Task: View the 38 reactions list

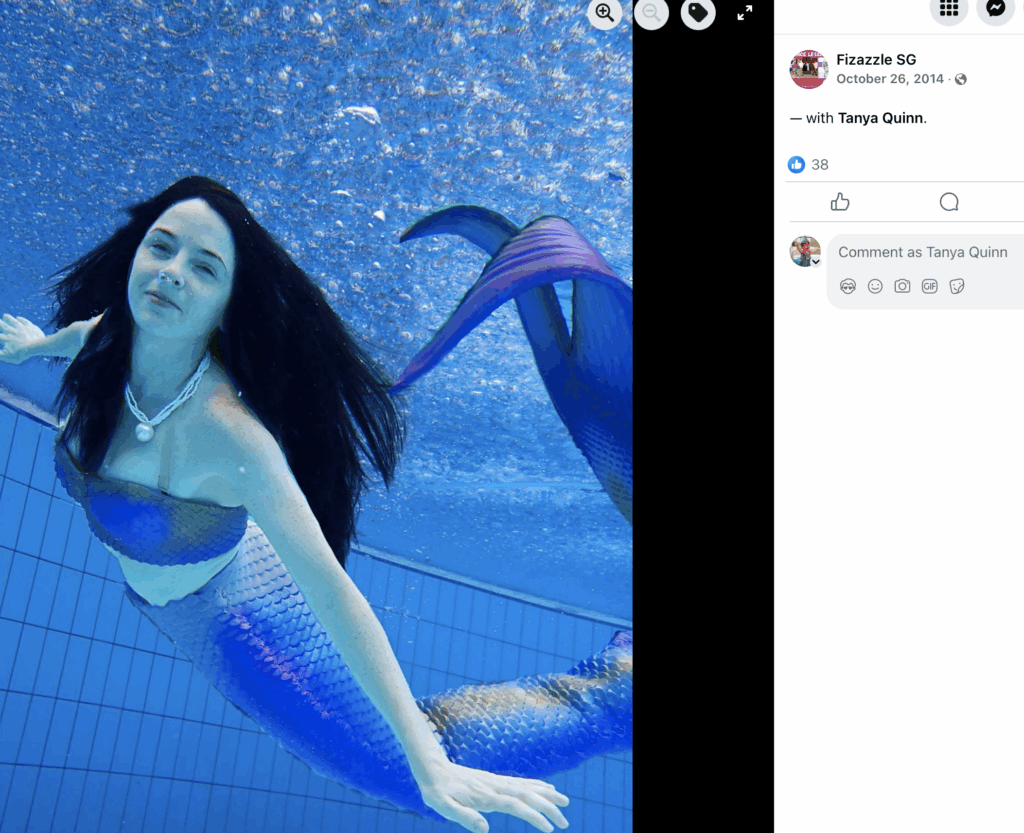Action: tap(820, 165)
